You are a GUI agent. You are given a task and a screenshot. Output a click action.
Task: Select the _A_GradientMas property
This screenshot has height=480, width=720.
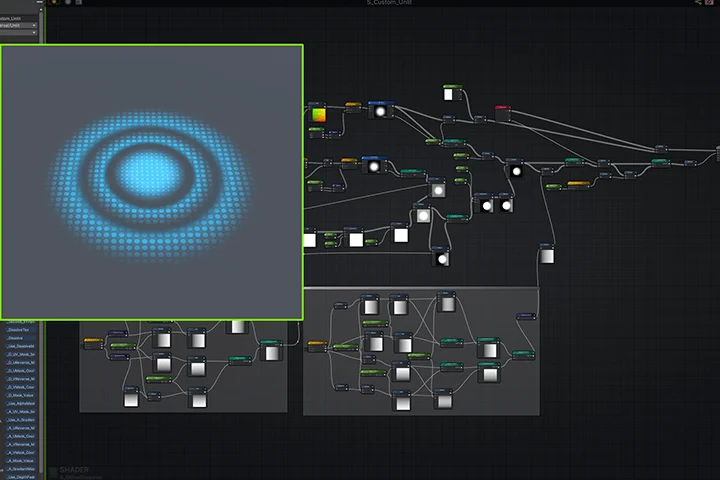tap(21, 469)
